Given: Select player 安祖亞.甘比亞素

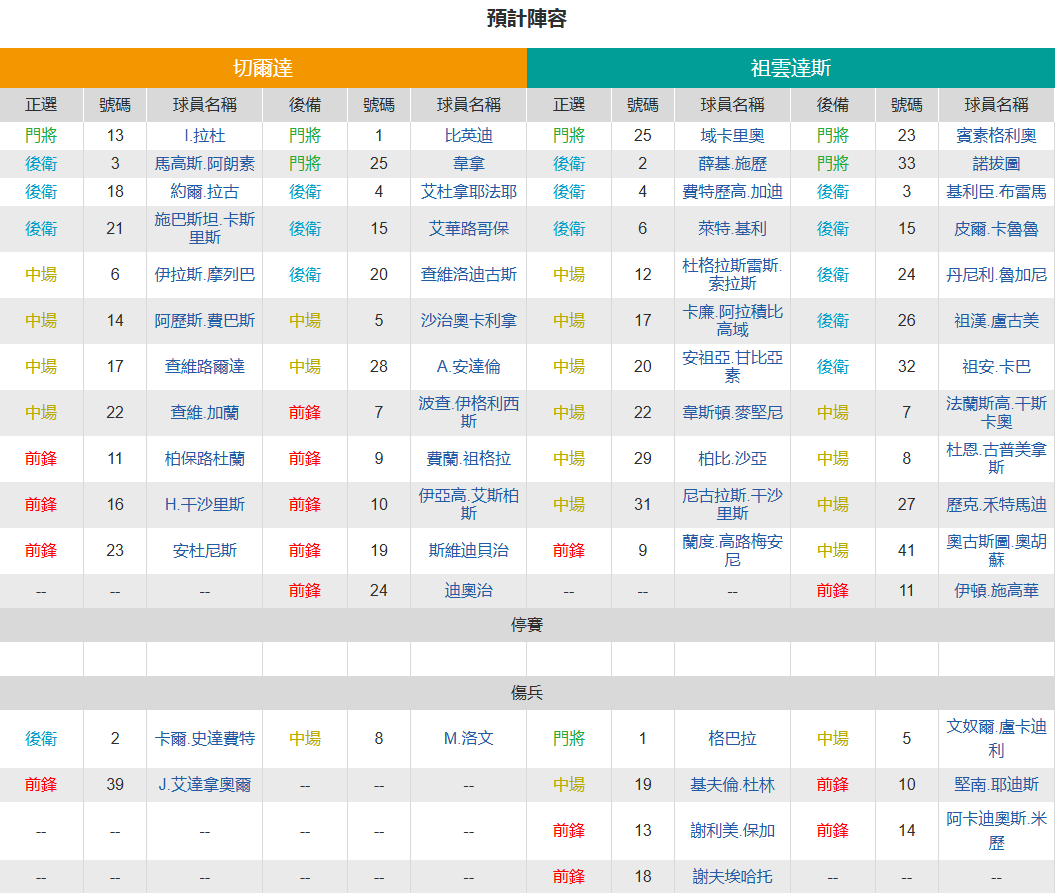Looking at the screenshot, I should (x=732, y=366).
